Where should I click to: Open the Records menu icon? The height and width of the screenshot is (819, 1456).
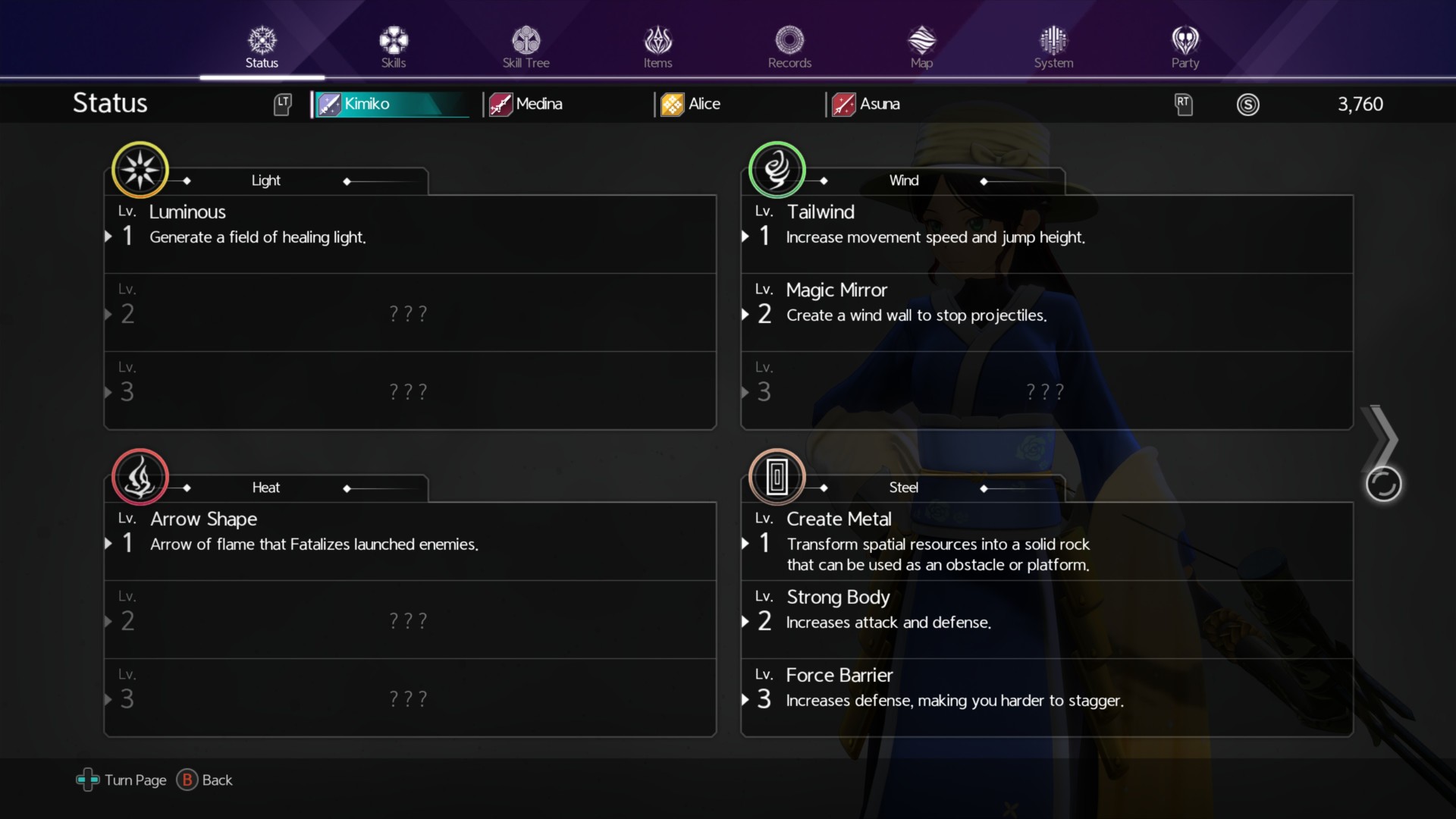(x=789, y=39)
